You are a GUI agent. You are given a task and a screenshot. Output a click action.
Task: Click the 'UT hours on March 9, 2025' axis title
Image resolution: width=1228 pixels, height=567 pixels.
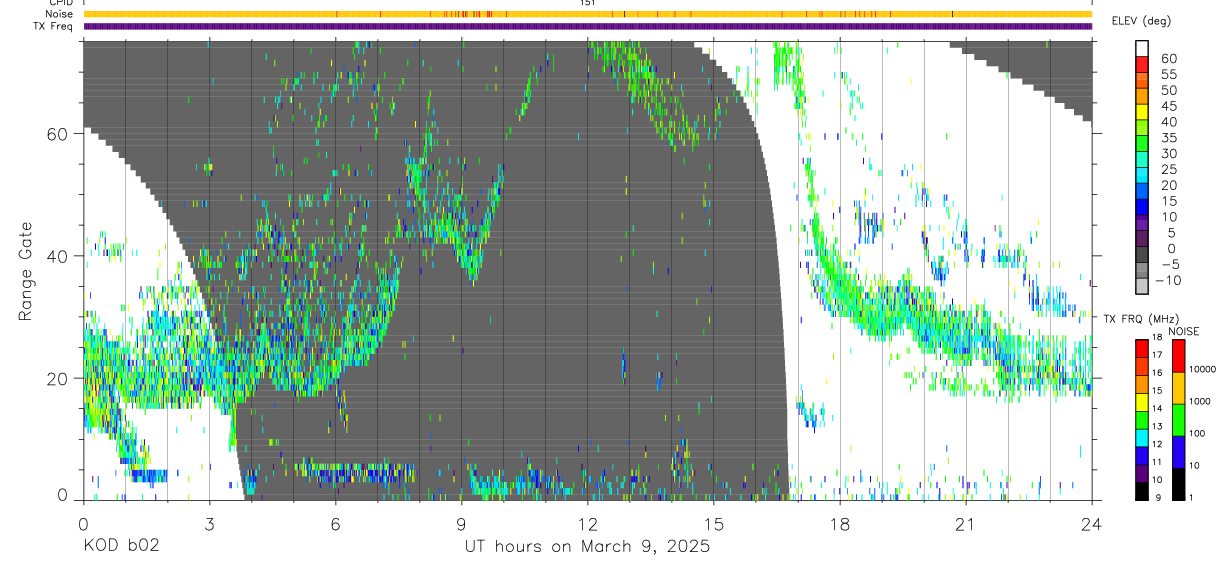pos(587,547)
